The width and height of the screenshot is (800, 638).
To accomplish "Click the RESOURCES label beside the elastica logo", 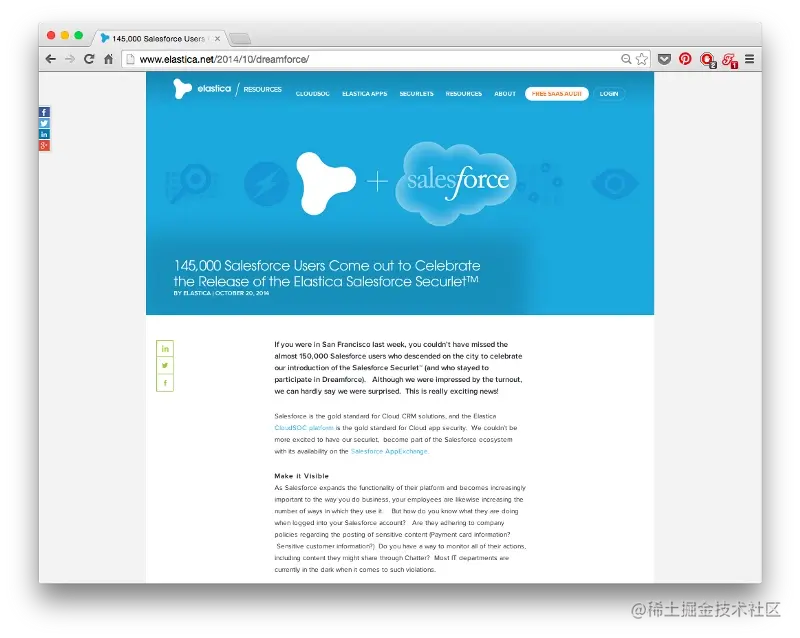I will coord(262,89).
